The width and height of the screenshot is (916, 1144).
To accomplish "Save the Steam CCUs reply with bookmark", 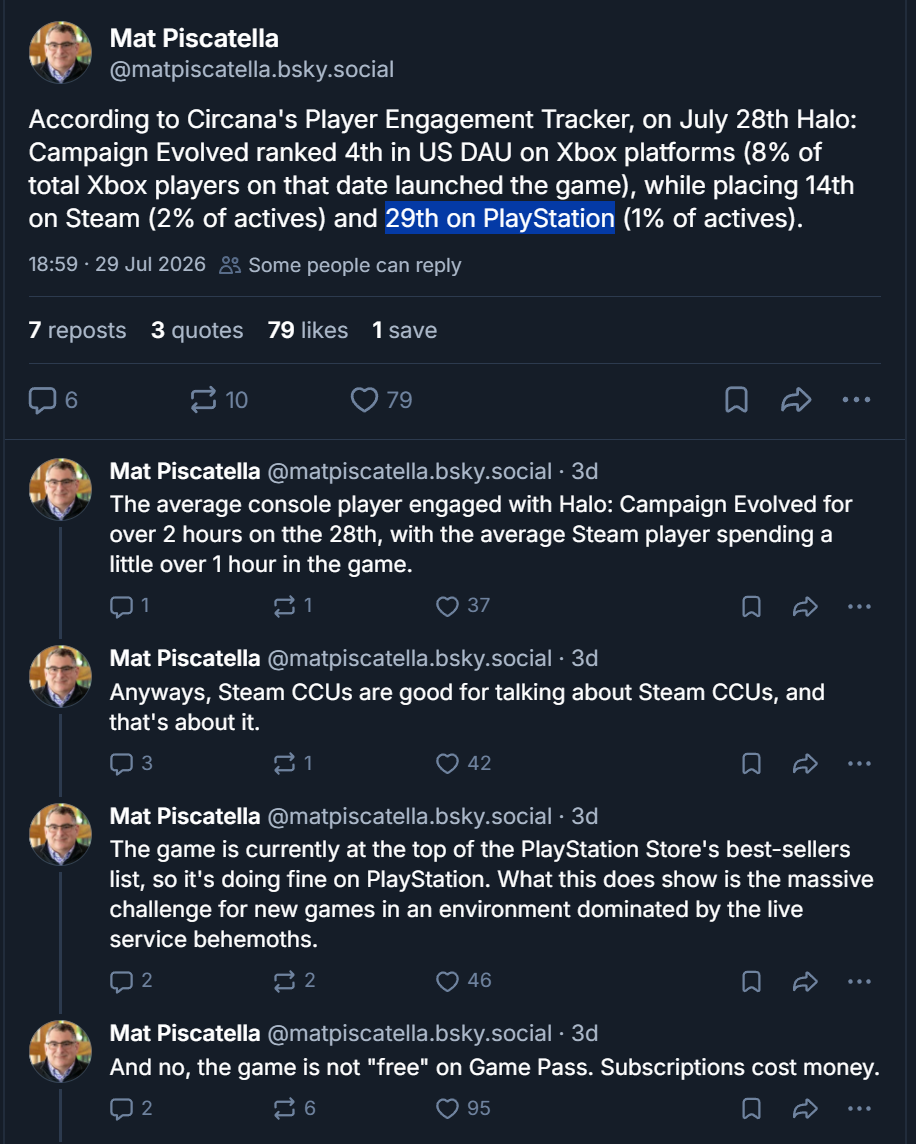I will coord(751,763).
